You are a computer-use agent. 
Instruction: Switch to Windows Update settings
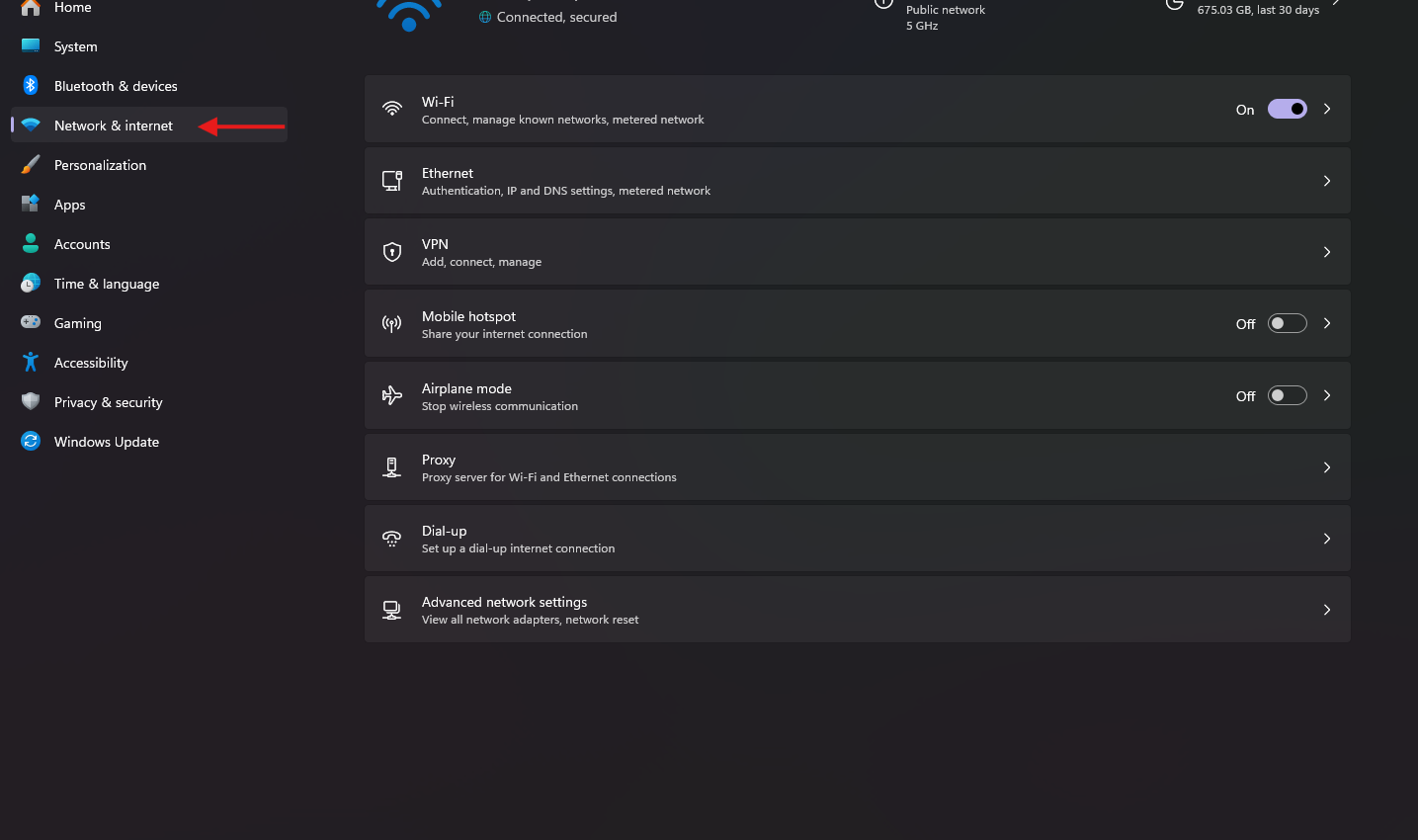point(106,441)
